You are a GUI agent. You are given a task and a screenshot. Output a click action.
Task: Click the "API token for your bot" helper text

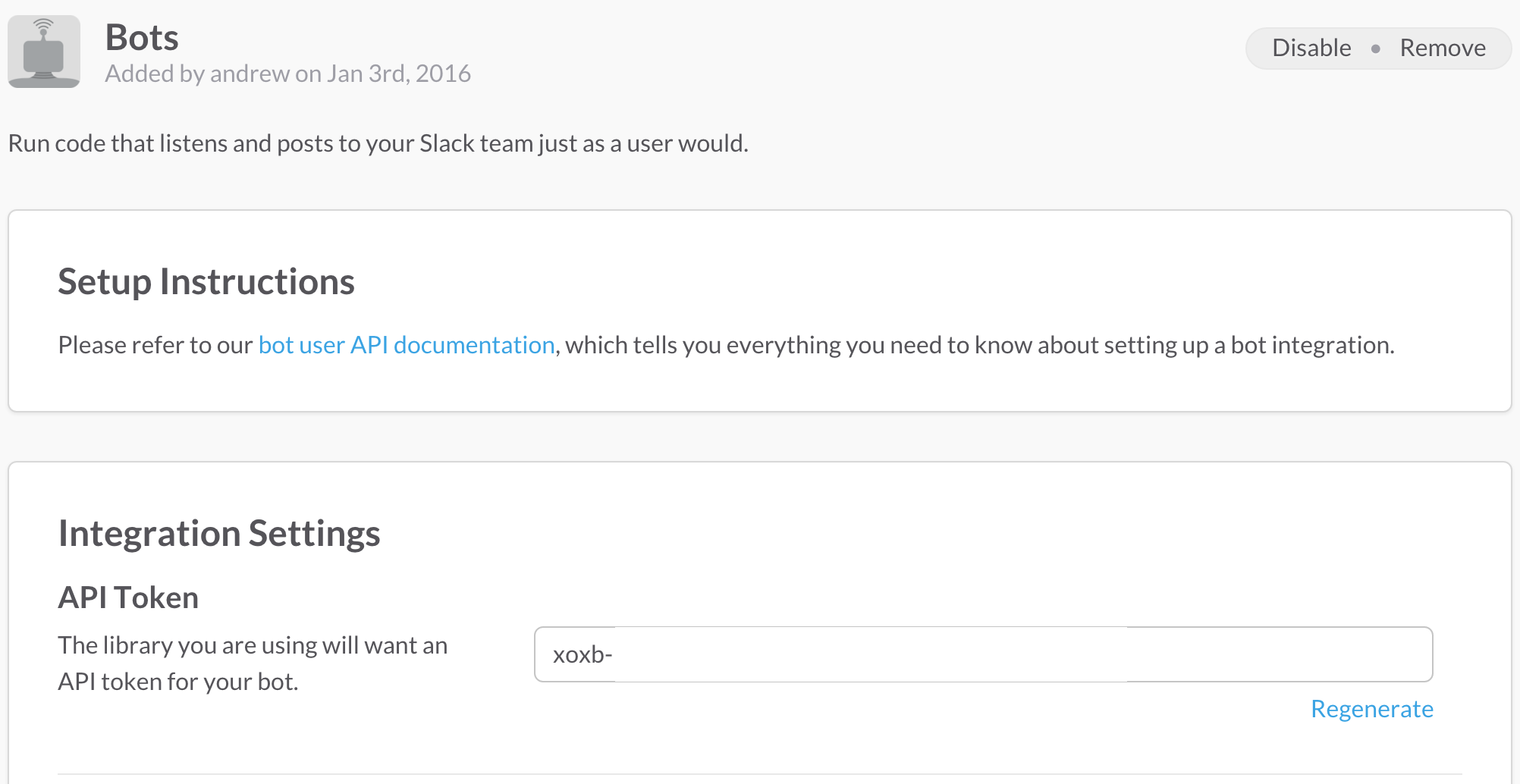178,682
